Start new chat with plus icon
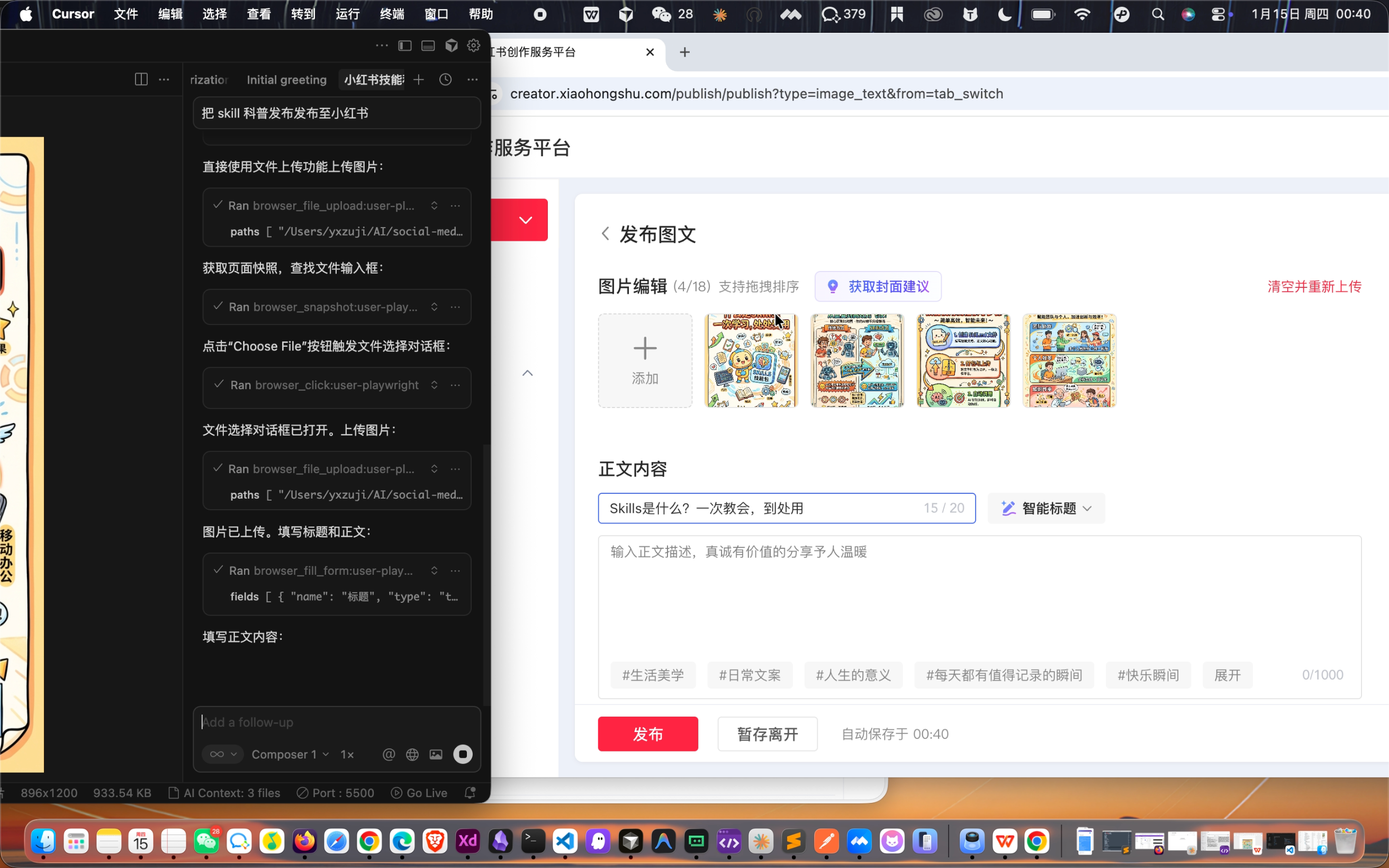Viewport: 1389px width, 868px height. point(418,79)
